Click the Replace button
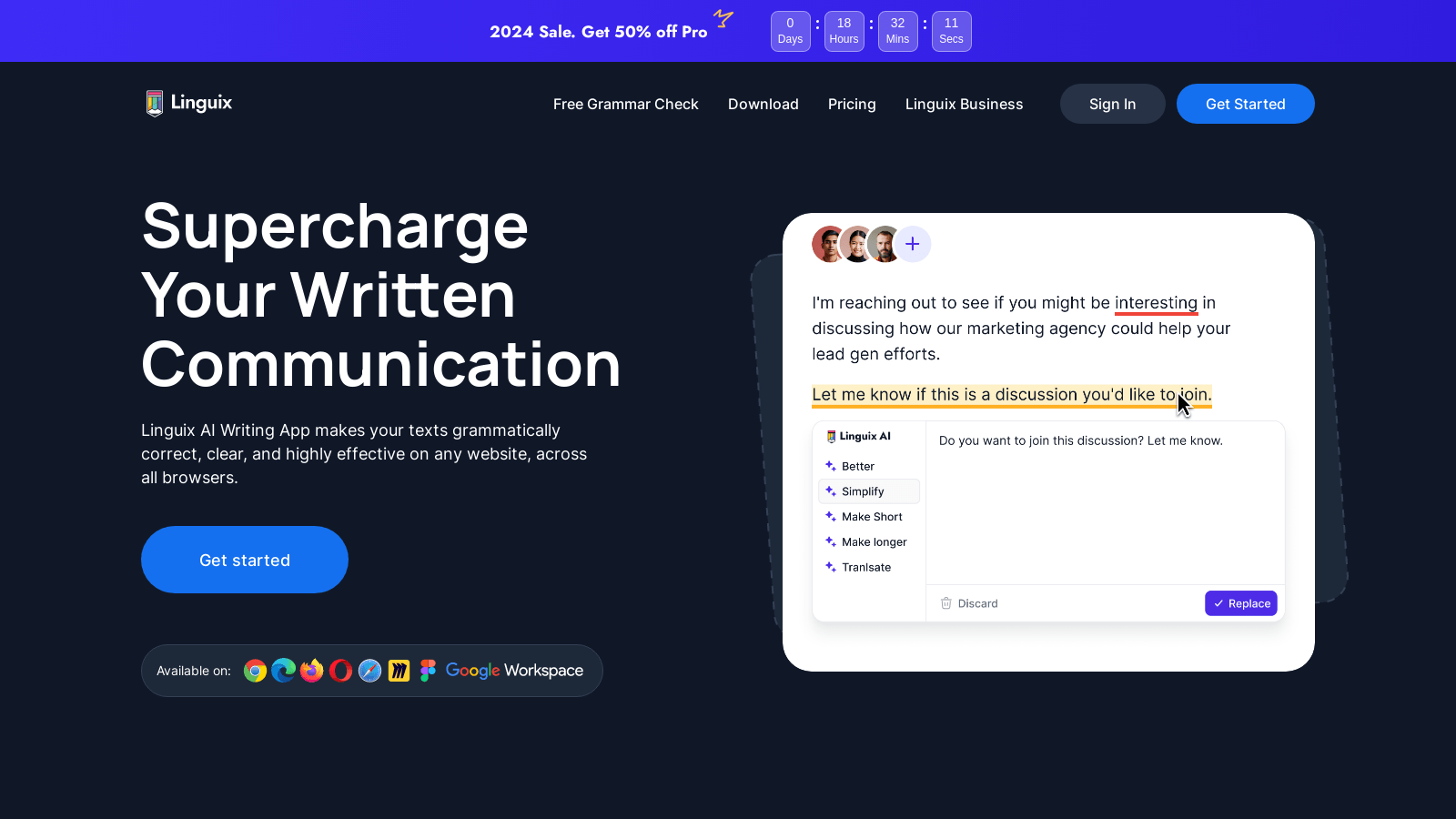The image size is (1456, 819). (1241, 603)
